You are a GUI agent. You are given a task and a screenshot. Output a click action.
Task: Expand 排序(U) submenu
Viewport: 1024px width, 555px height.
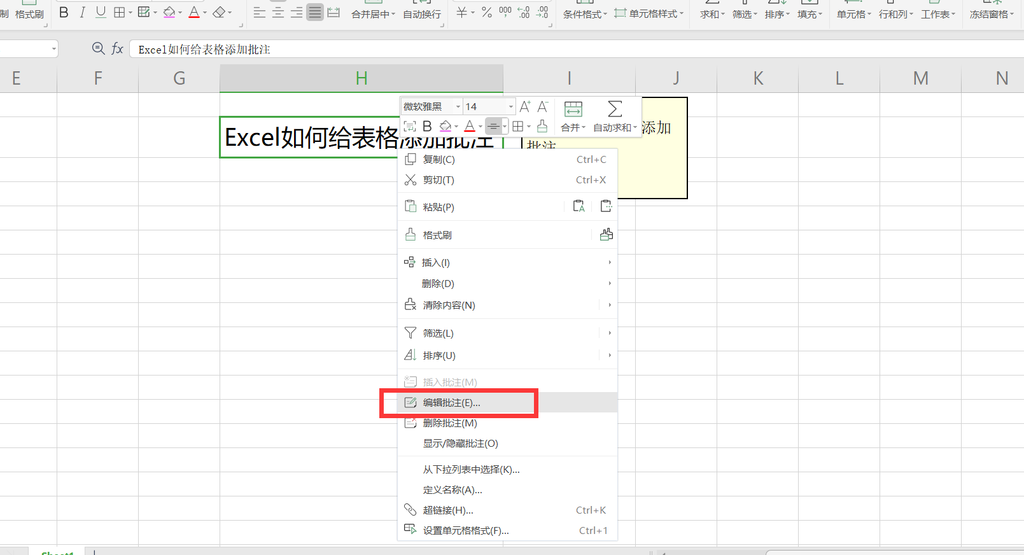coord(507,356)
